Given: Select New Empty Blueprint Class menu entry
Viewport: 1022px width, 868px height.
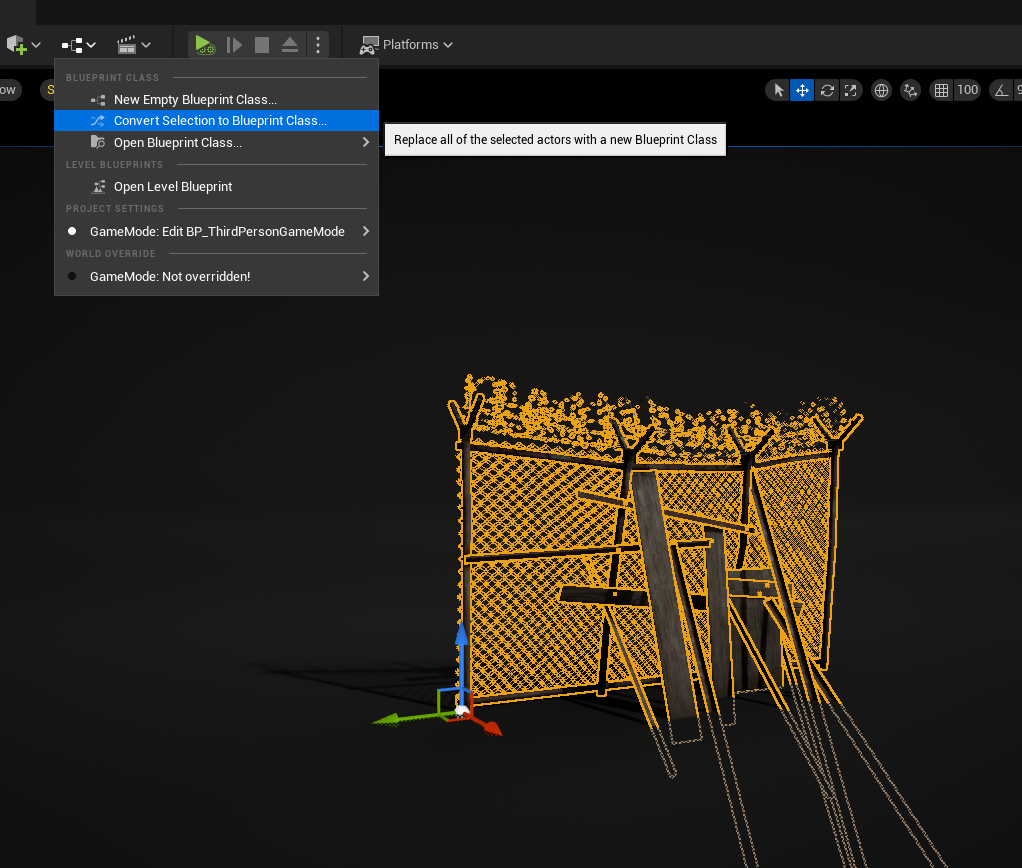Looking at the screenshot, I should (195, 99).
